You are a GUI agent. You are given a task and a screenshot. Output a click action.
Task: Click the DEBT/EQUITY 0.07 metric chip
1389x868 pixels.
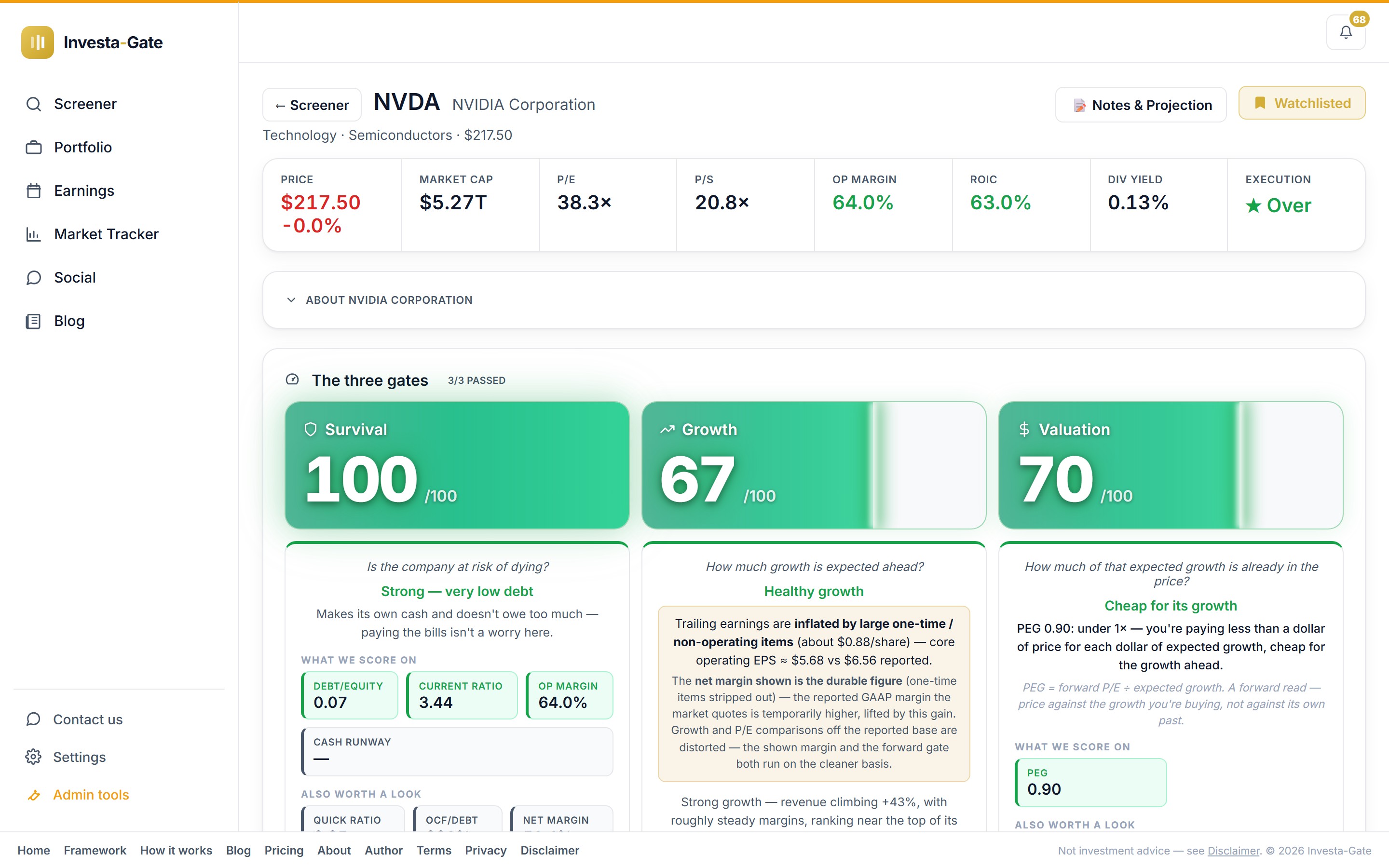tap(350, 695)
